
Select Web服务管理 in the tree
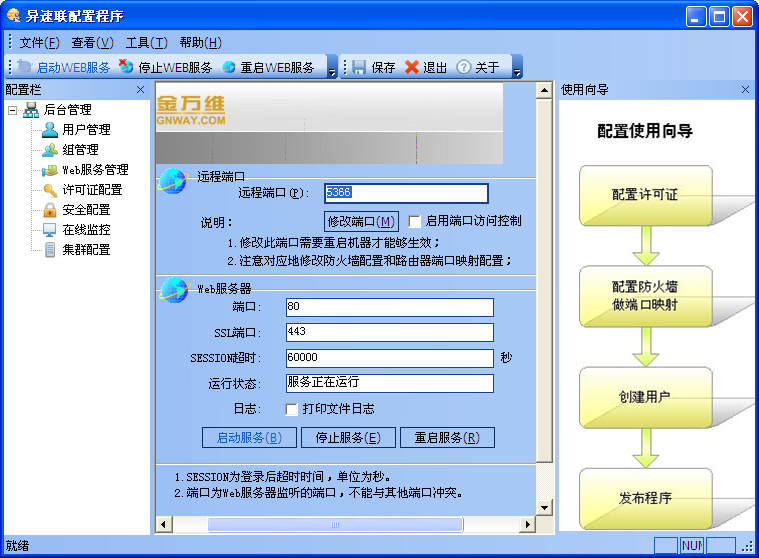95,170
